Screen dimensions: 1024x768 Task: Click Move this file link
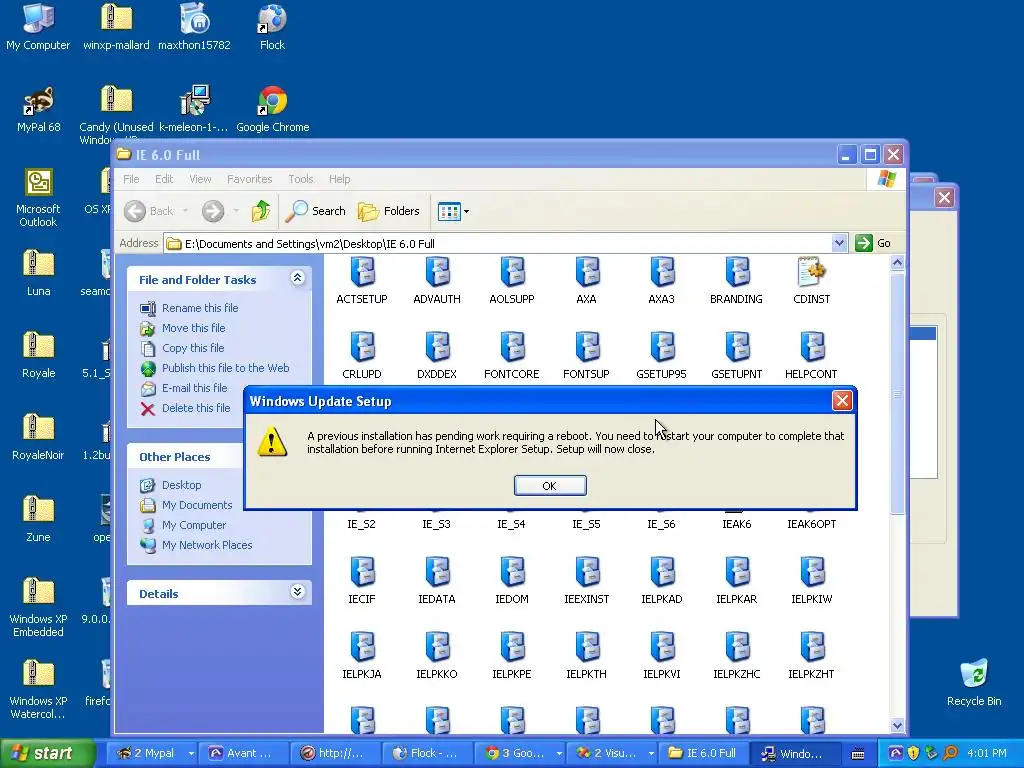pyautogui.click(x=193, y=328)
